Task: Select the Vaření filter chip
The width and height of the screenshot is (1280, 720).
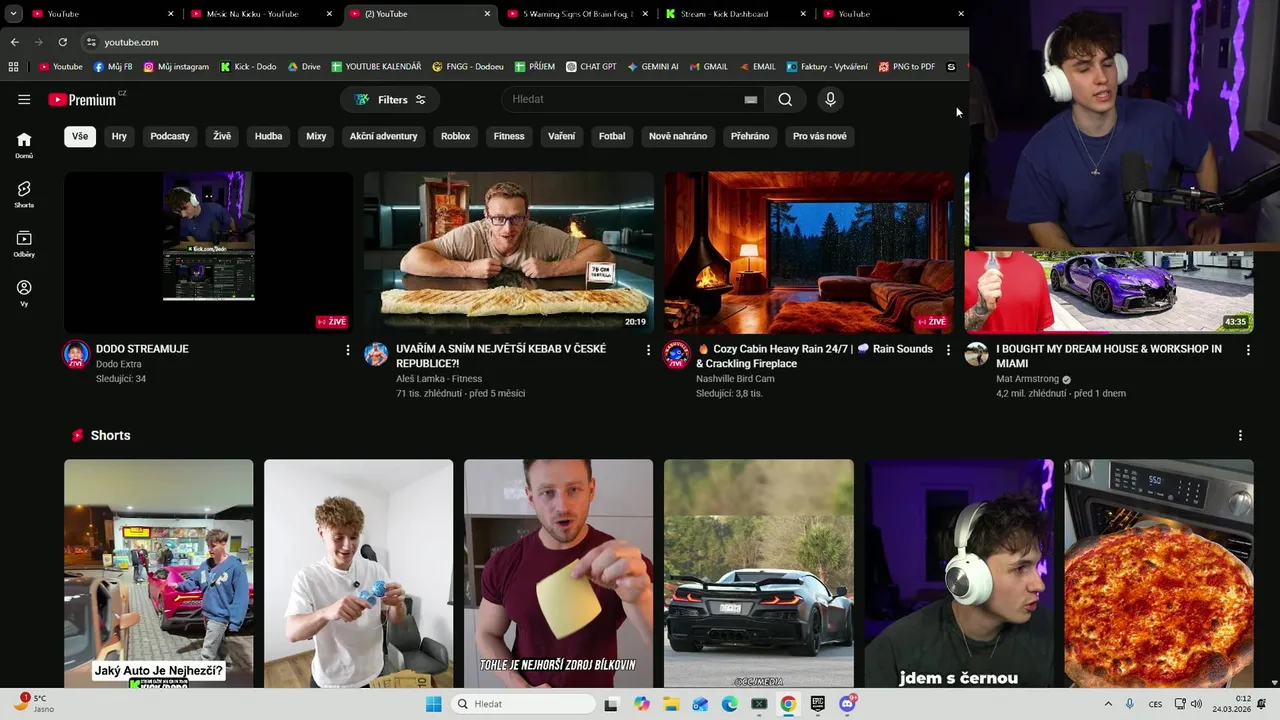Action: [x=562, y=136]
